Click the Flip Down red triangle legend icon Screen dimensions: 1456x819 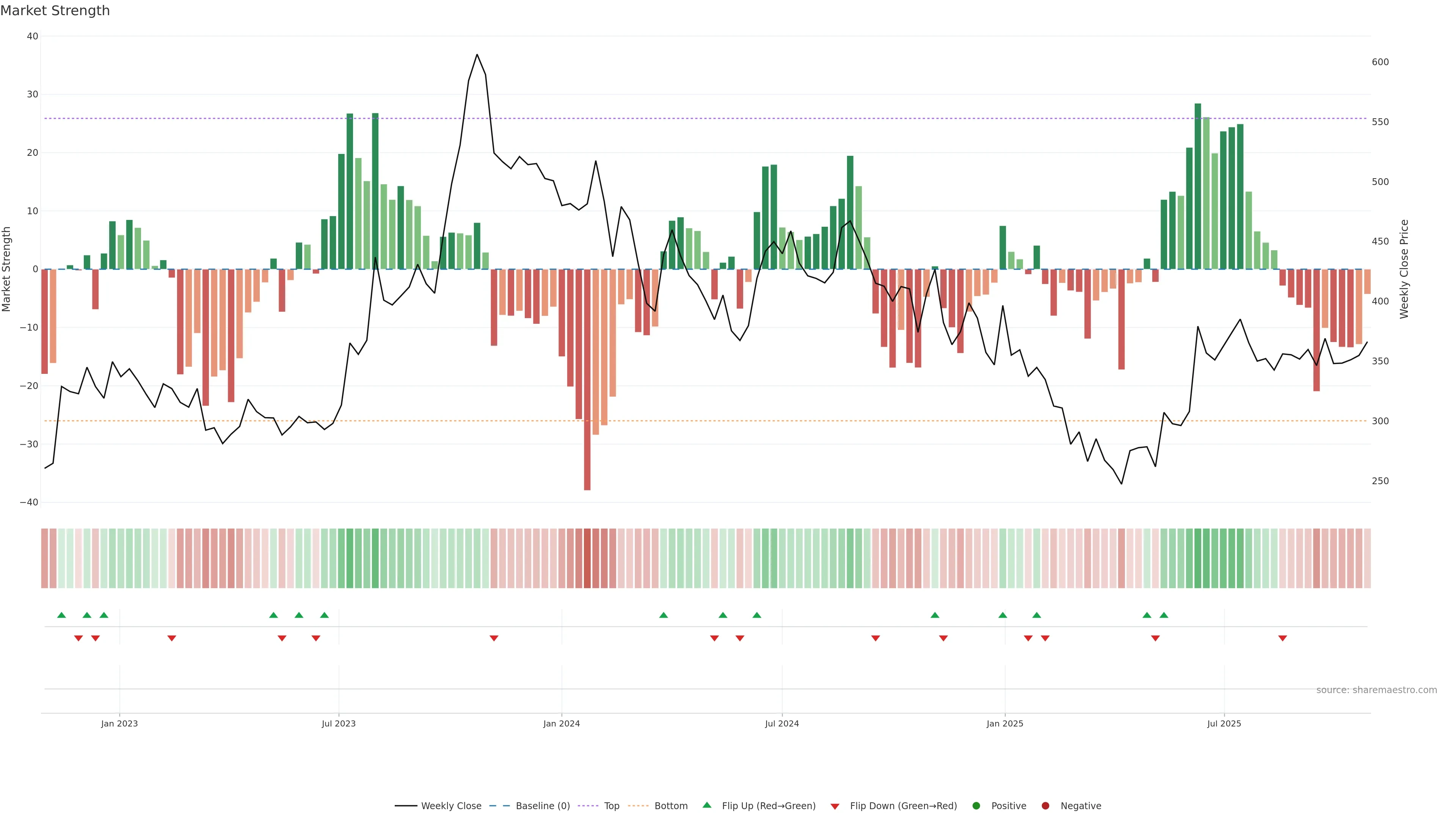[835, 806]
